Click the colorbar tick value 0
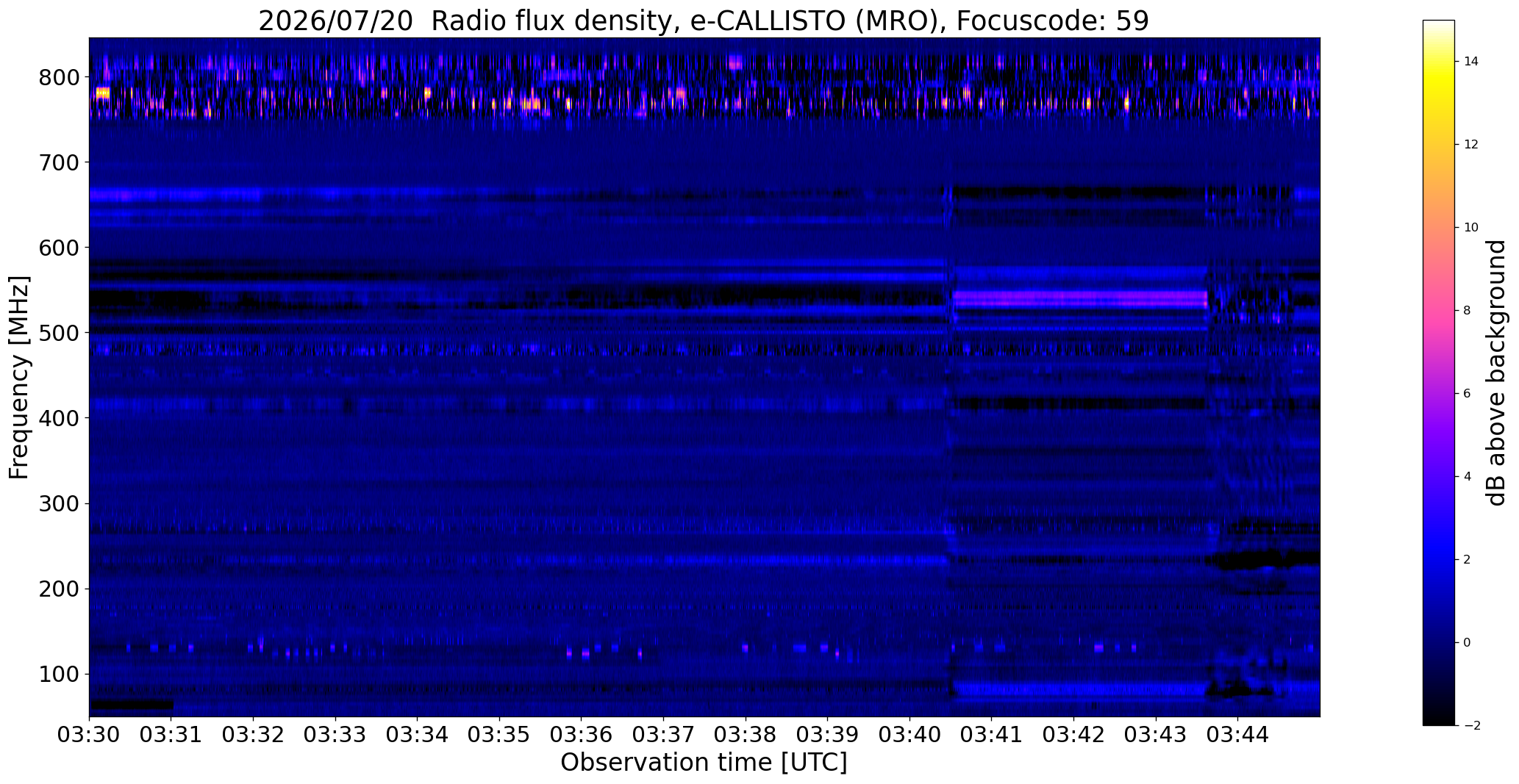Viewport: 1519px width, 784px height. (1468, 643)
